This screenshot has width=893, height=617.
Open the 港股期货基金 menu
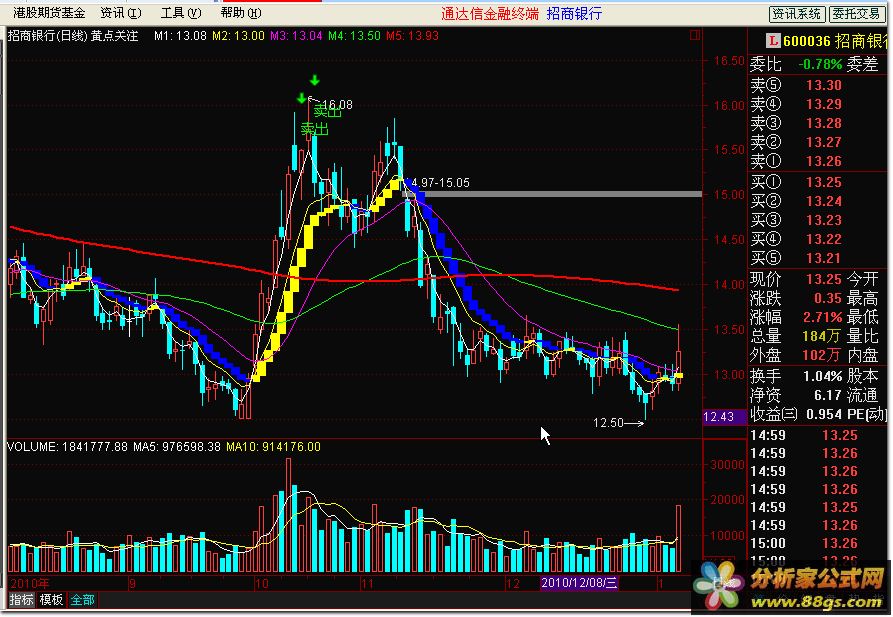pos(49,13)
